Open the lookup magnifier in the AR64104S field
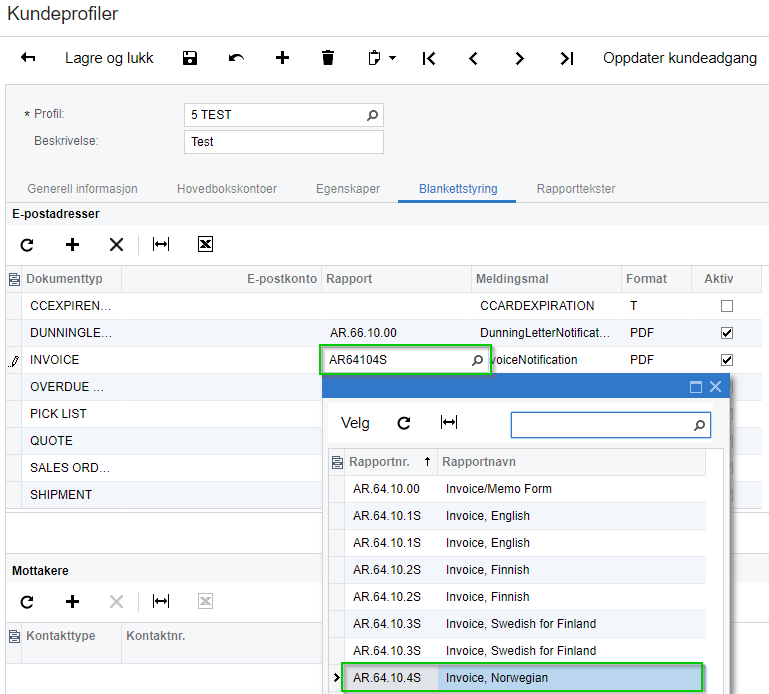The height and width of the screenshot is (694, 769). click(x=477, y=360)
